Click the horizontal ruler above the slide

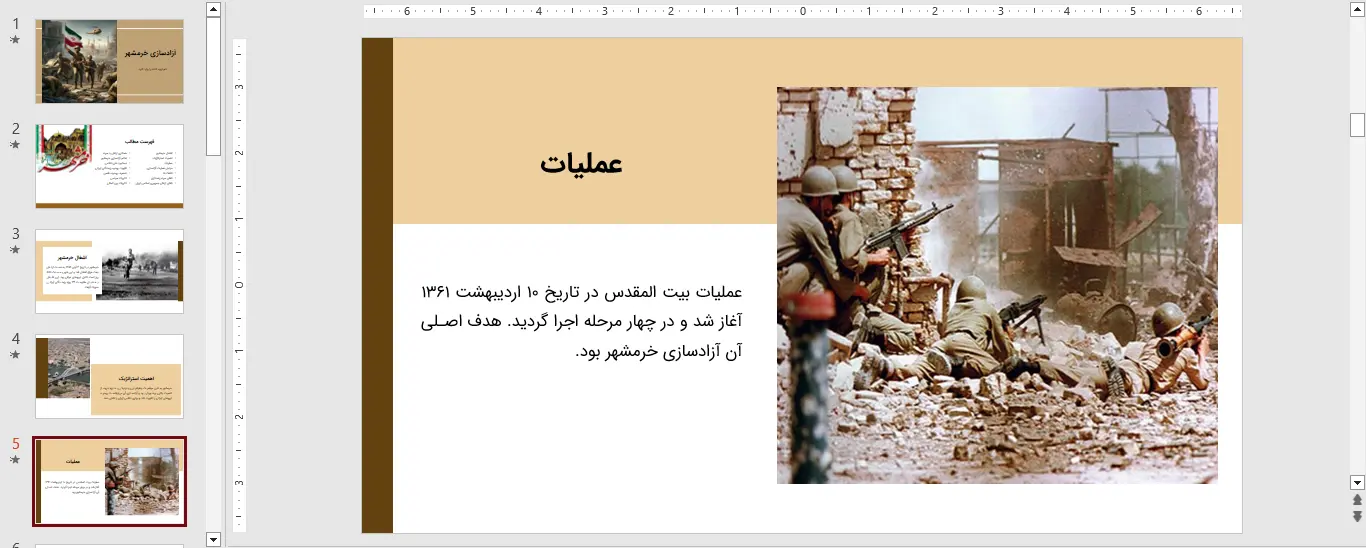803,12
